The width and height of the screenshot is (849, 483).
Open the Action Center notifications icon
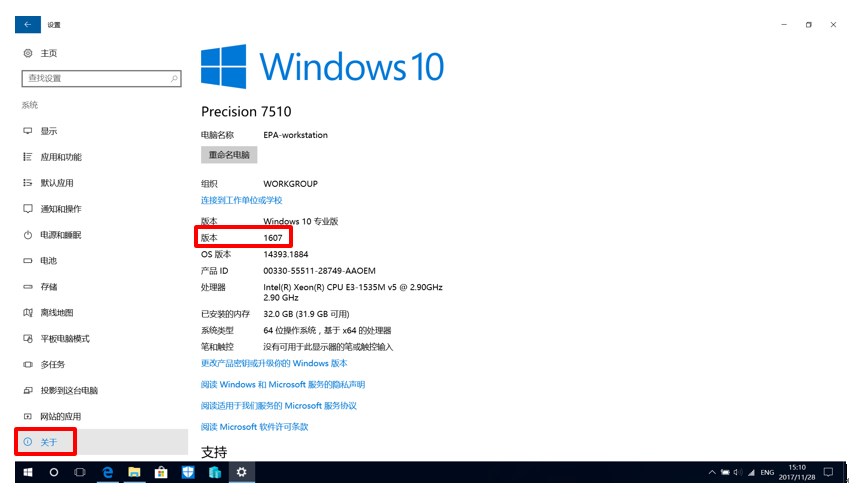coord(828,472)
